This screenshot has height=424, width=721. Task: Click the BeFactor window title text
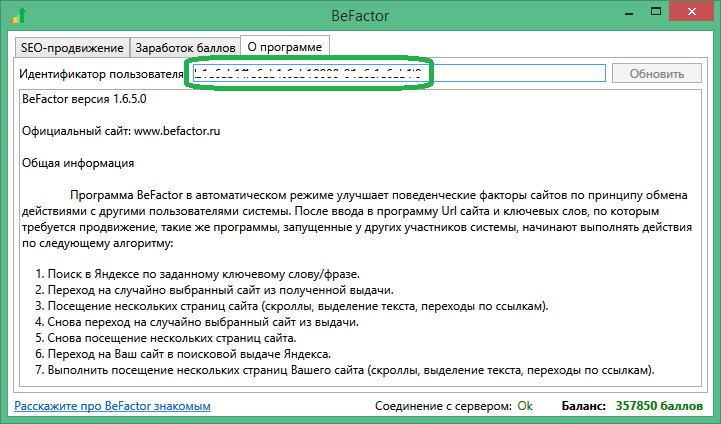360,16
